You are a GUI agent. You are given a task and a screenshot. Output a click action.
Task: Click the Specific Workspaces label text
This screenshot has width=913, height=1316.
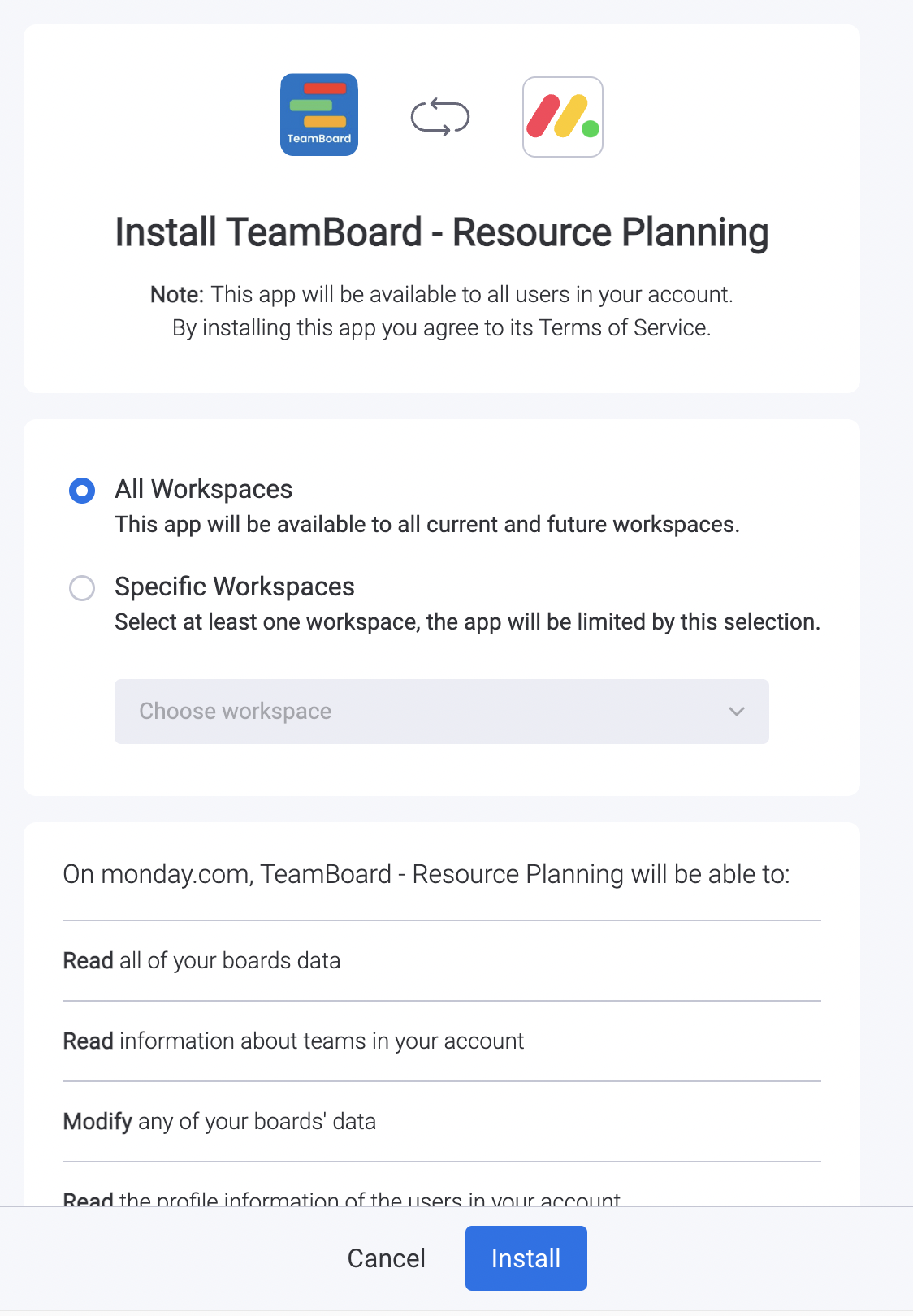pos(235,587)
